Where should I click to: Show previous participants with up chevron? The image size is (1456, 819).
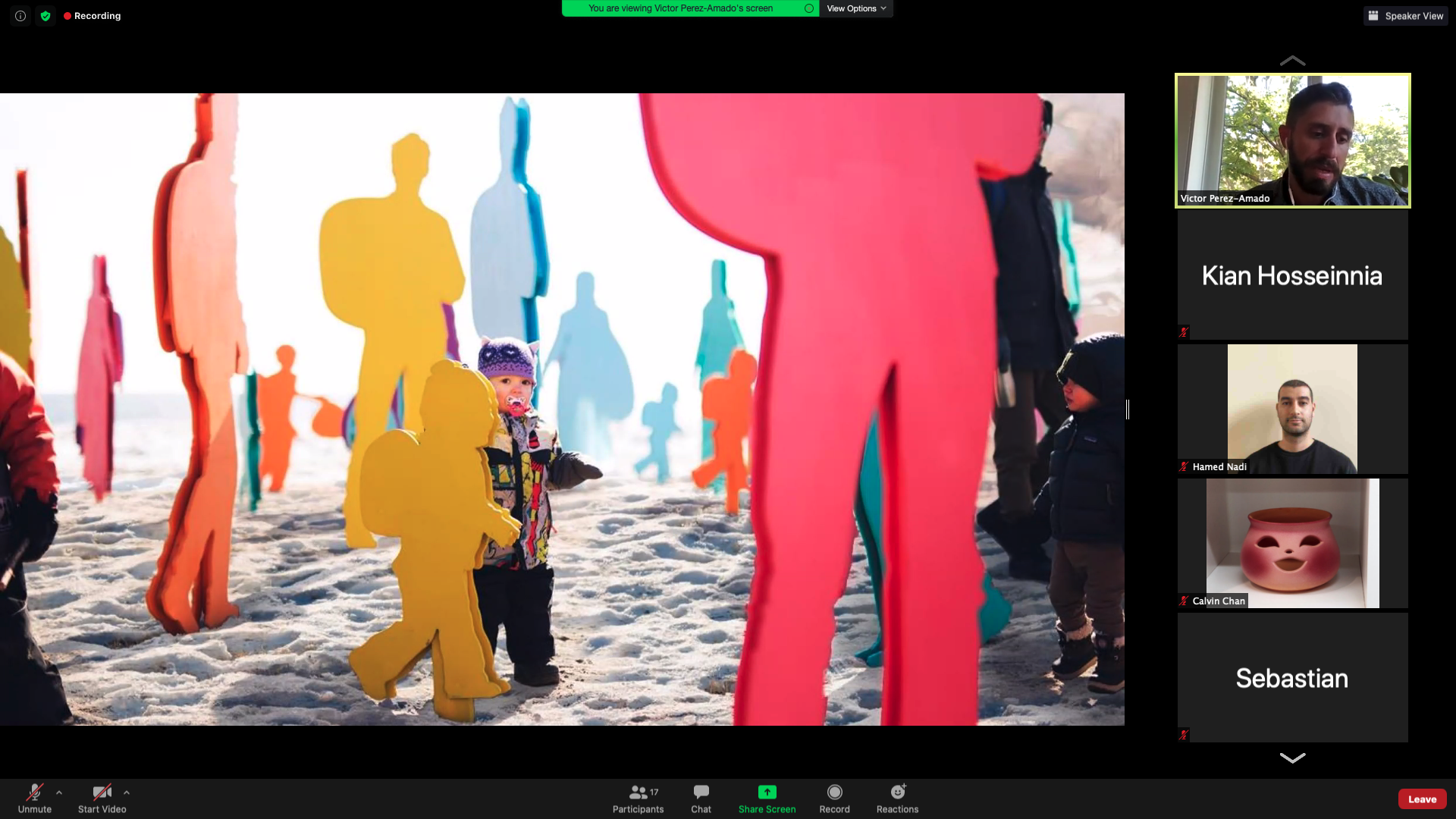click(x=1292, y=61)
